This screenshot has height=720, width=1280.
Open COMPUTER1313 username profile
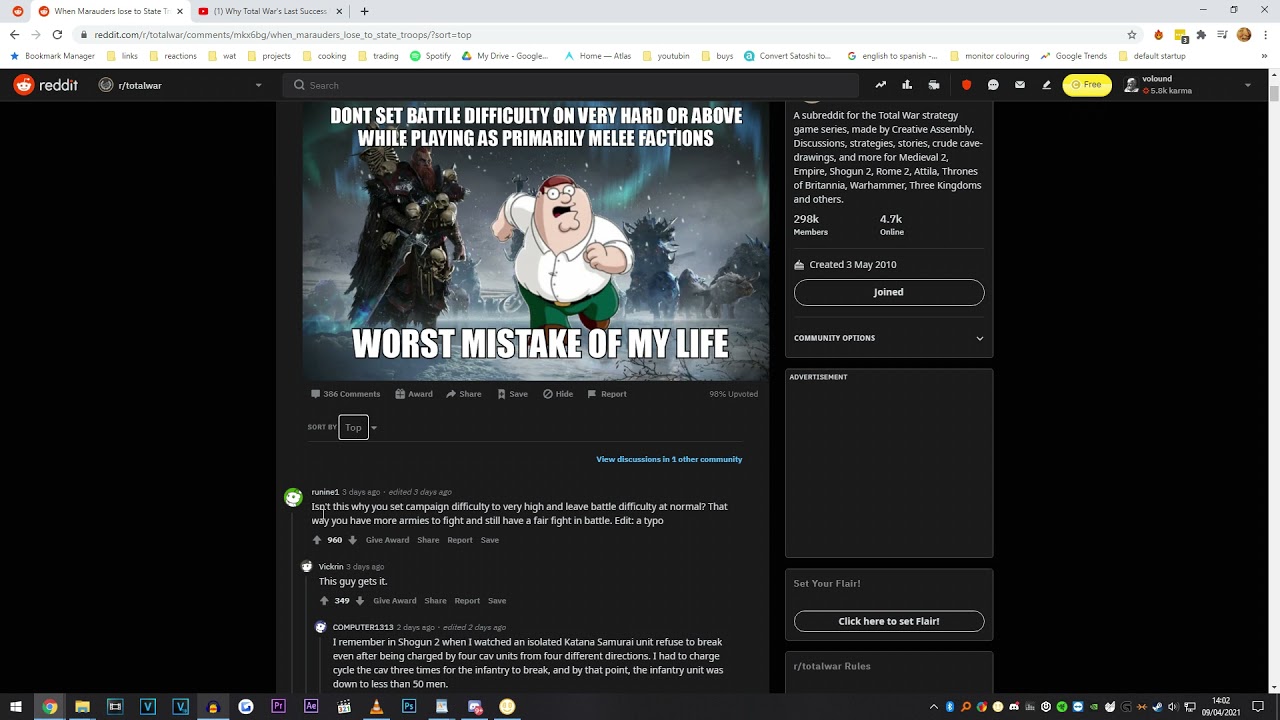[363, 627]
